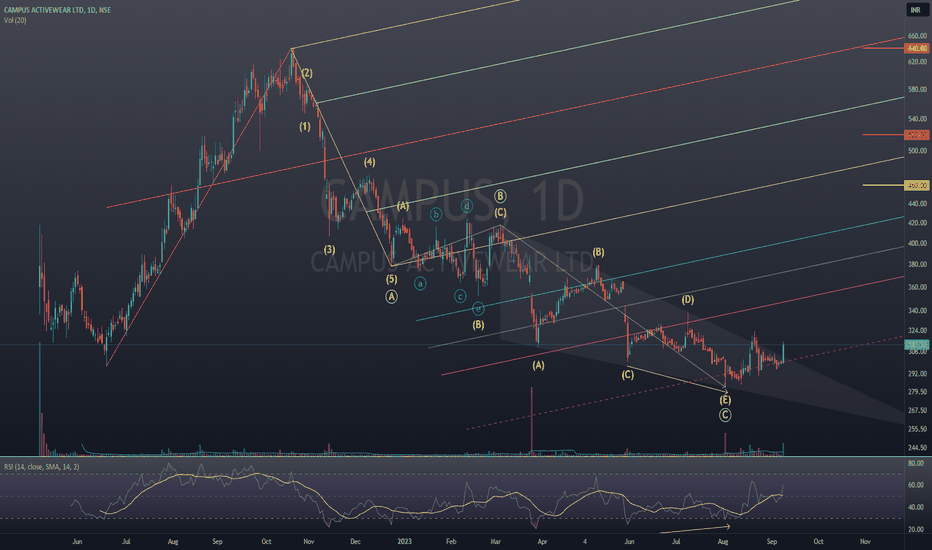Click 244.50 on the price axis
The height and width of the screenshot is (550, 932).
pos(917,448)
